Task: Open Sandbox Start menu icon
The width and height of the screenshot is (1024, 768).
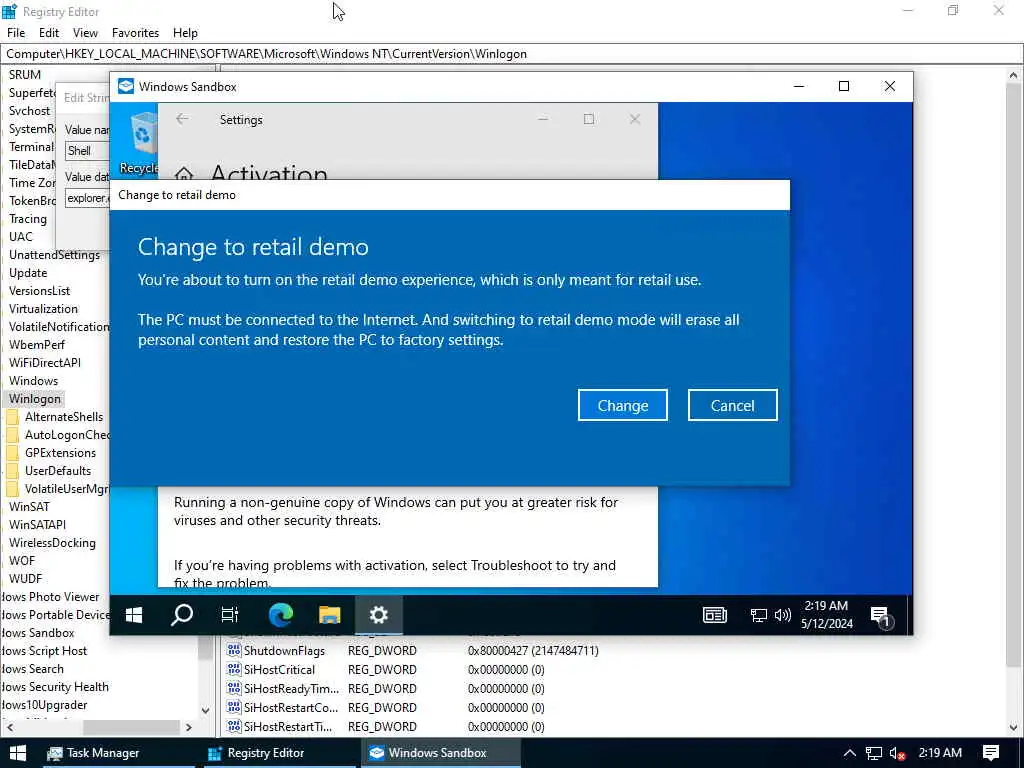Action: click(134, 615)
